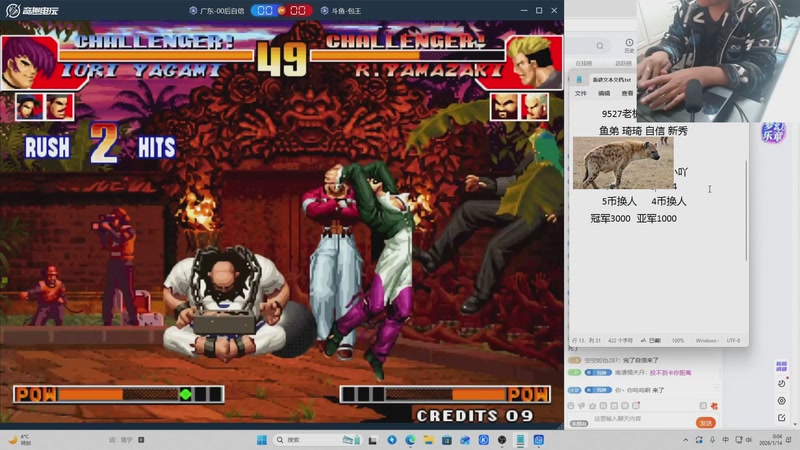Open the Notepad 编辑 menu
The height and width of the screenshot is (450, 800).
point(604,93)
